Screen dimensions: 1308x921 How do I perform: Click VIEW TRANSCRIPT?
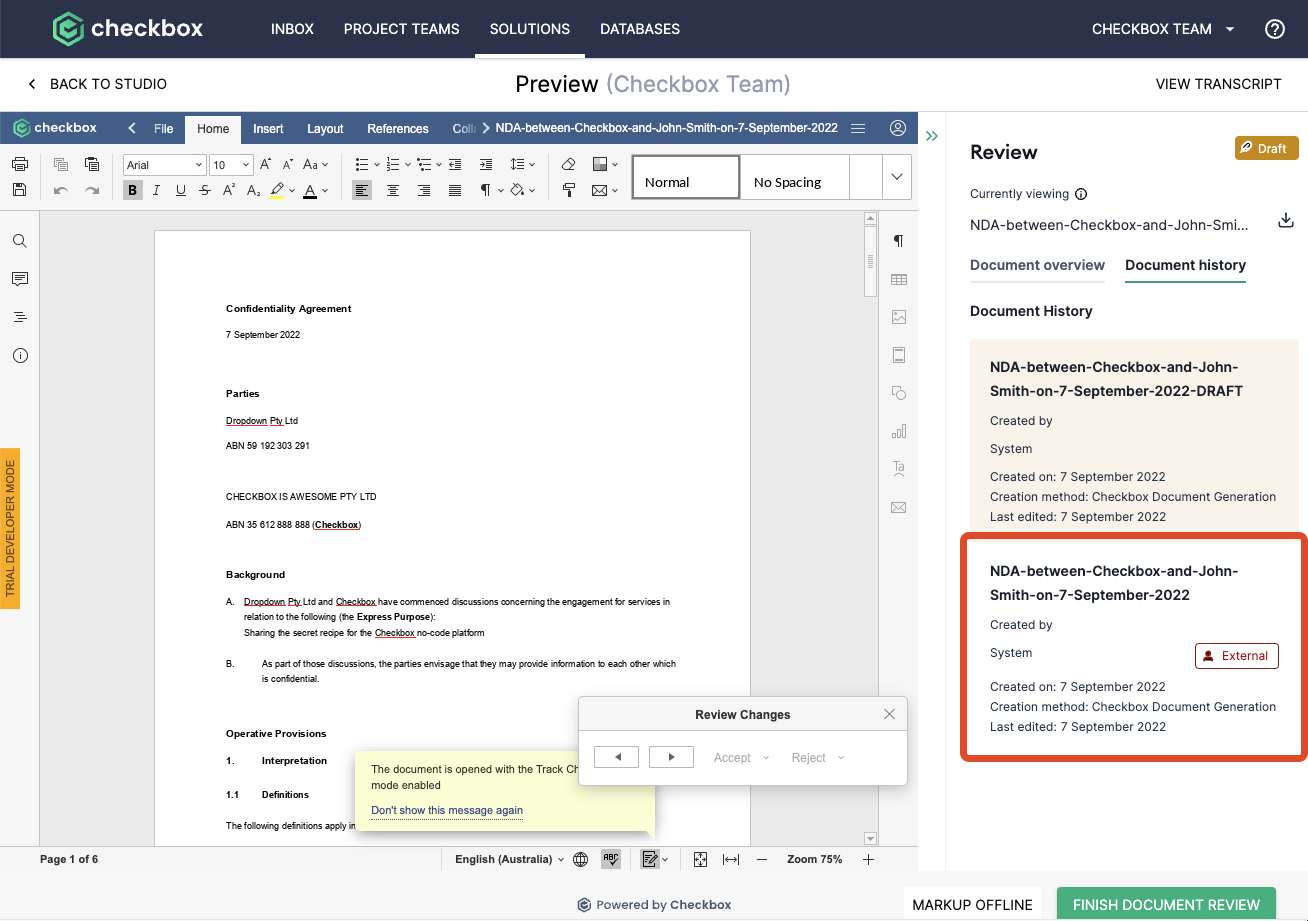[1218, 84]
